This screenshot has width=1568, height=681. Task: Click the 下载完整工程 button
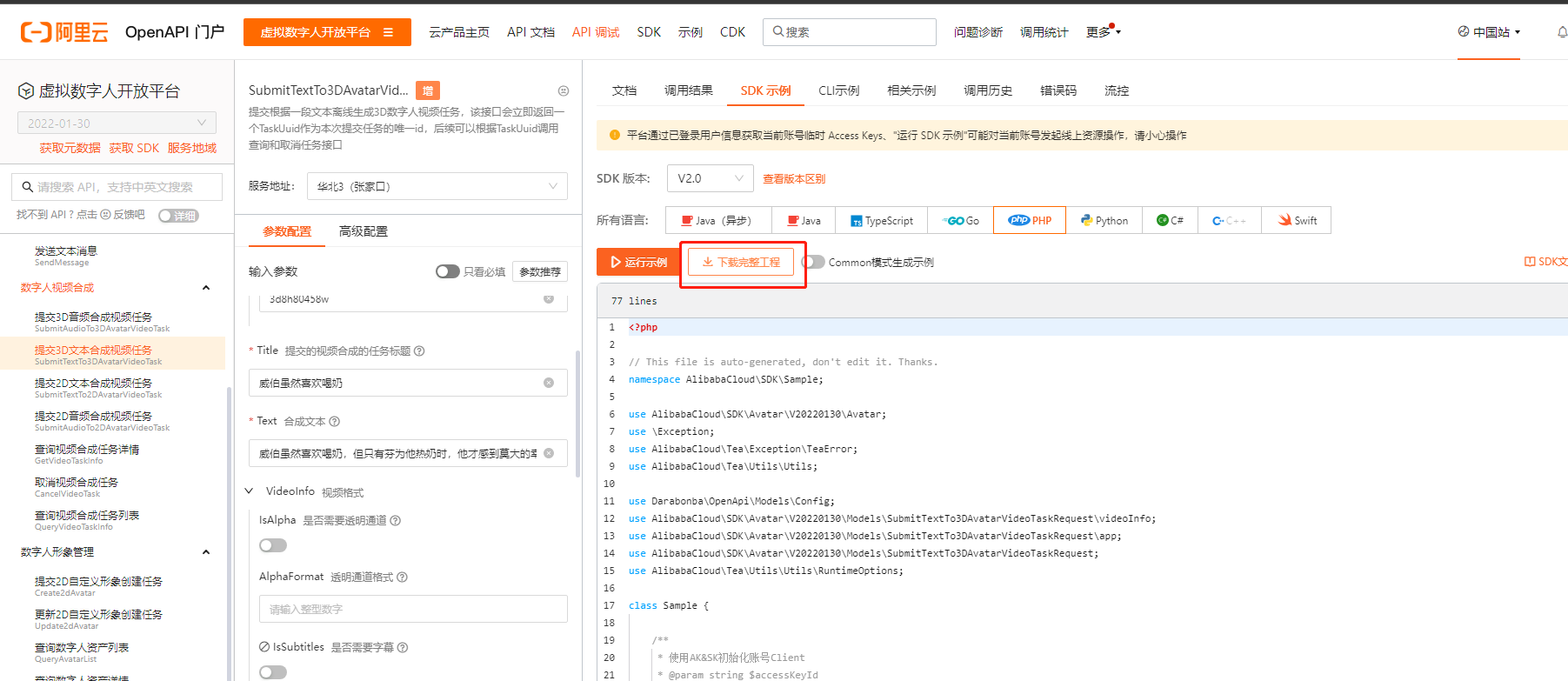[x=741, y=262]
